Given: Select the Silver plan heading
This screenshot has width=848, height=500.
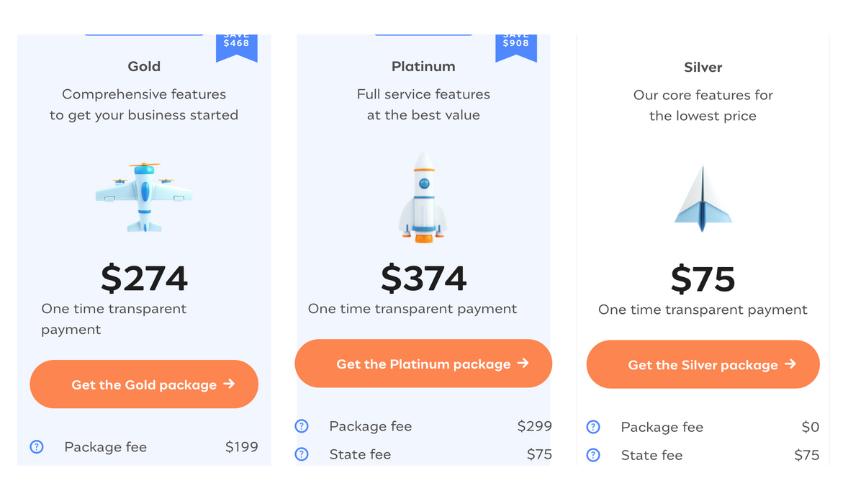Looking at the screenshot, I should click(x=703, y=68).
